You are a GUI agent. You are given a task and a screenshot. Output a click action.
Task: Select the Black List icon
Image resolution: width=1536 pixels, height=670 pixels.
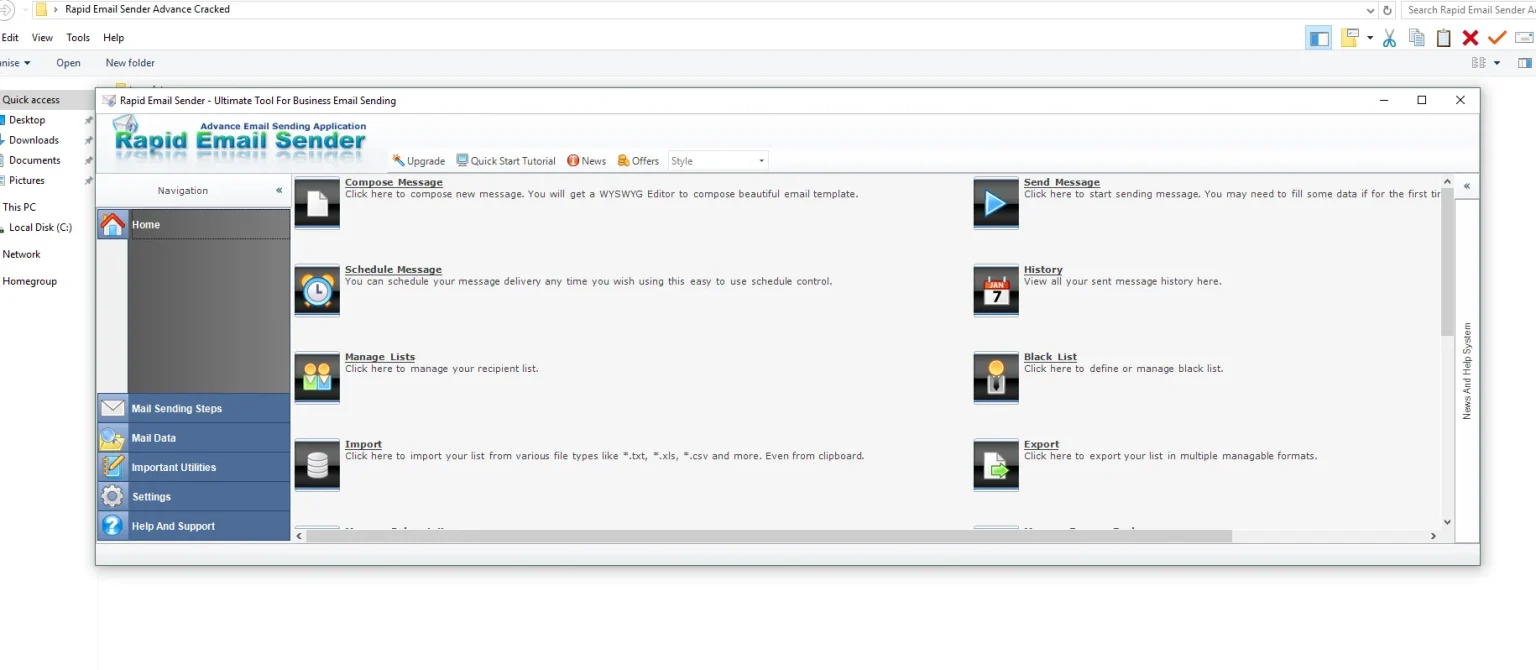(995, 377)
